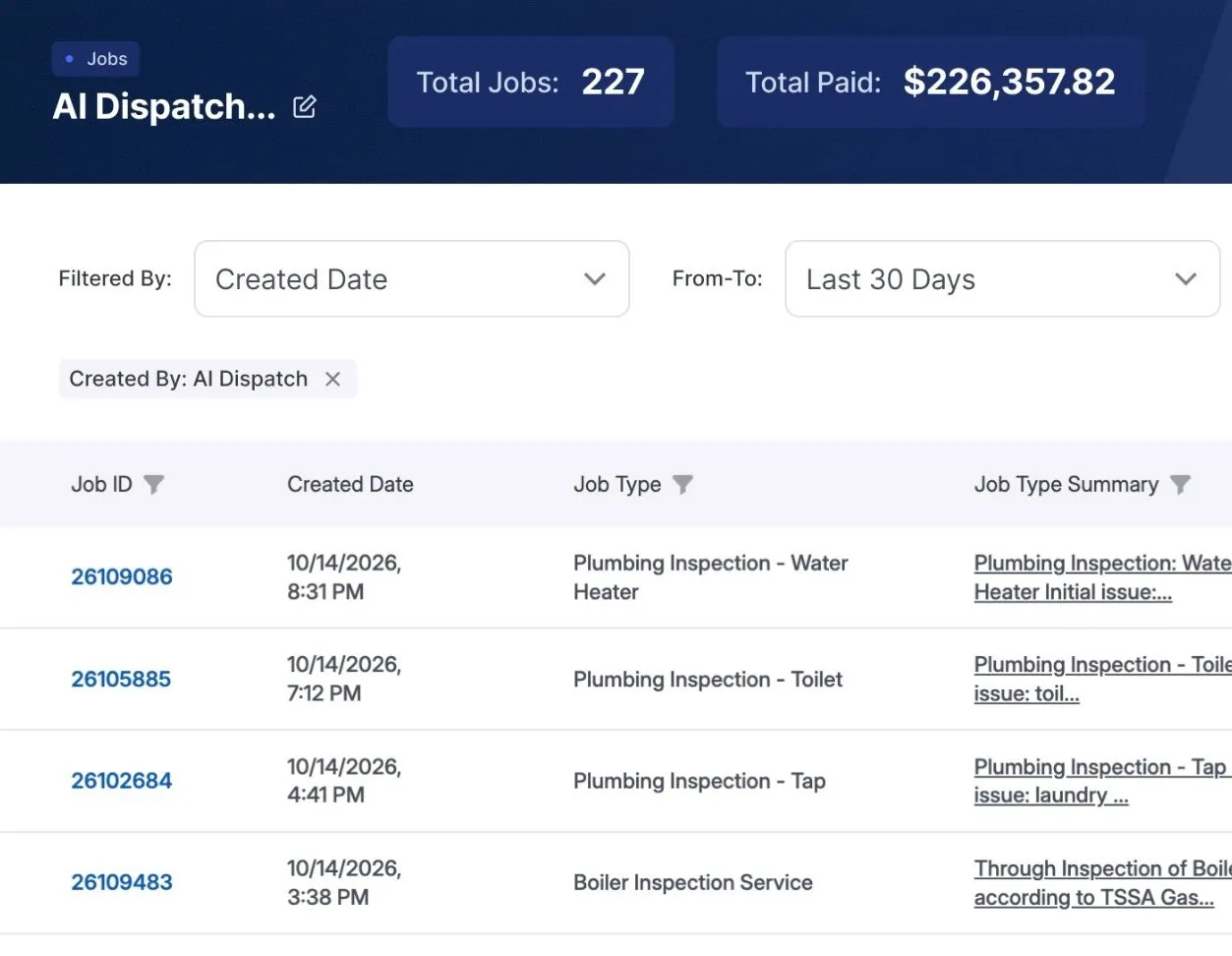Click the Total Paid $226,357.82 stat card

[x=931, y=82]
